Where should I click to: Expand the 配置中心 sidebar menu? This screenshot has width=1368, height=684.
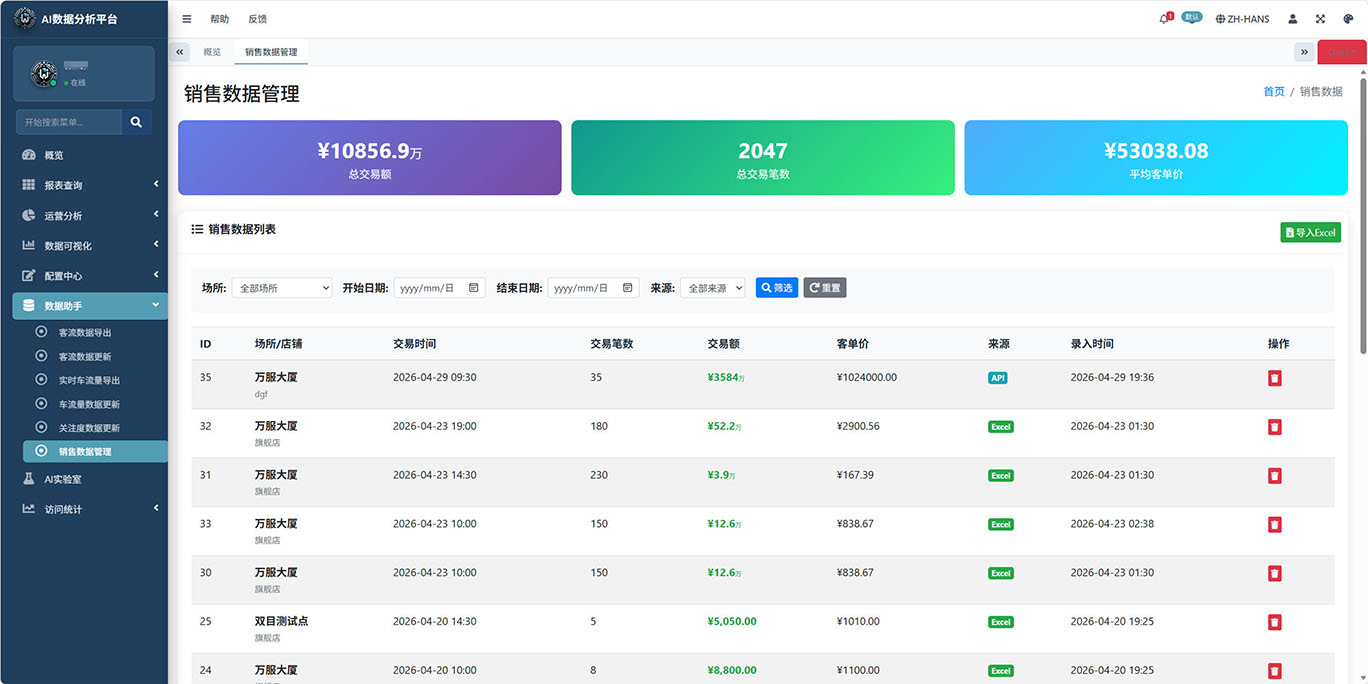pyautogui.click(x=90, y=275)
